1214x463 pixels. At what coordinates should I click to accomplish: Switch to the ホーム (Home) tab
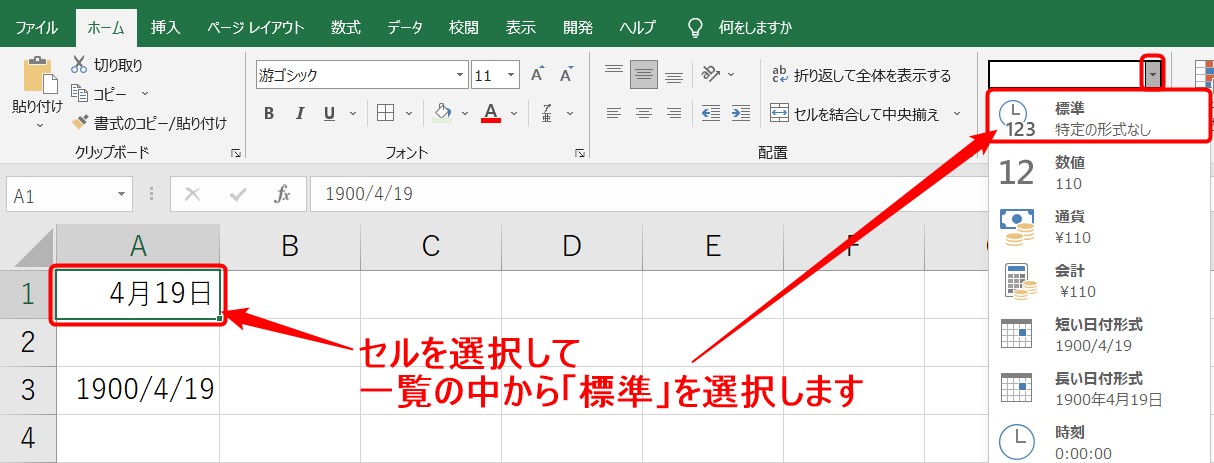[x=106, y=27]
